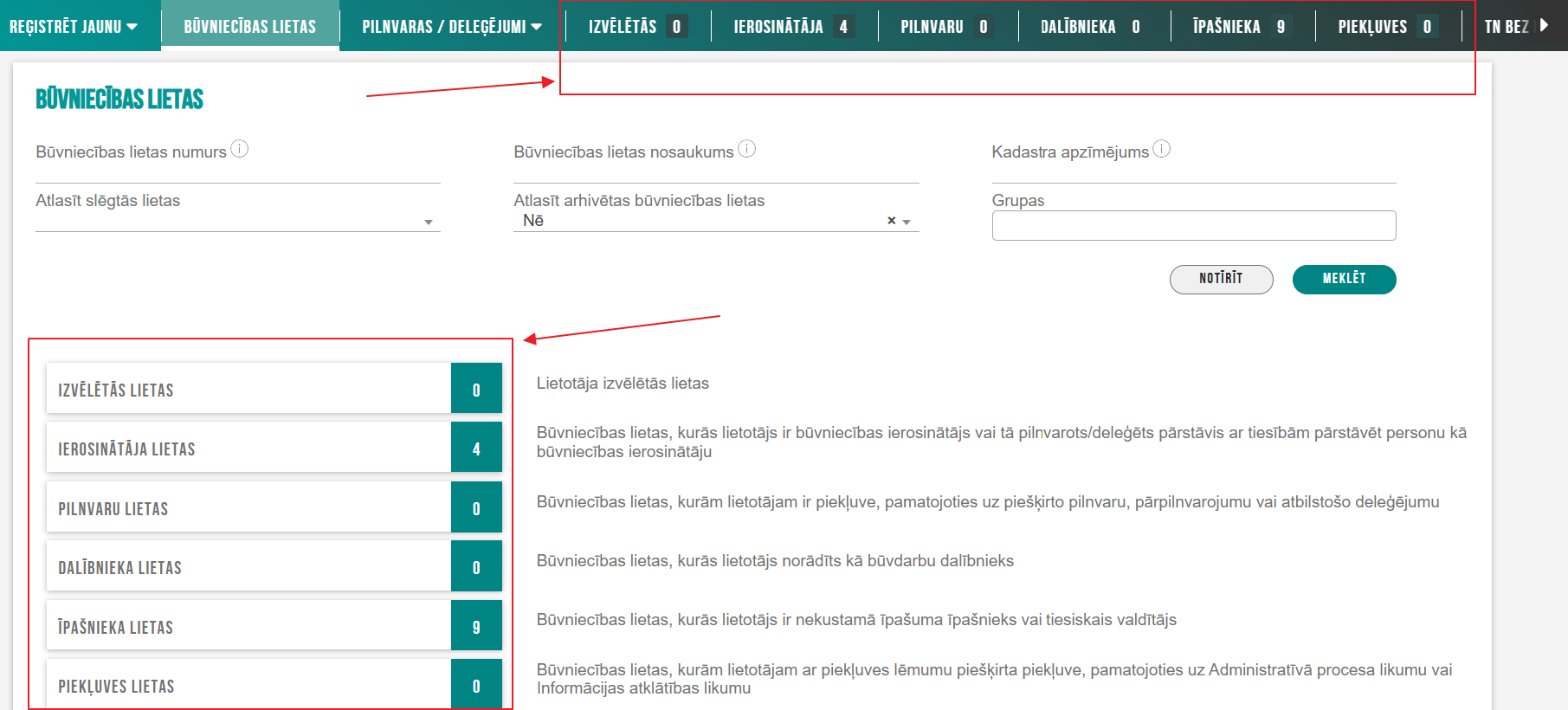Click the text Lietotāja izvēlētās lietas

(623, 383)
